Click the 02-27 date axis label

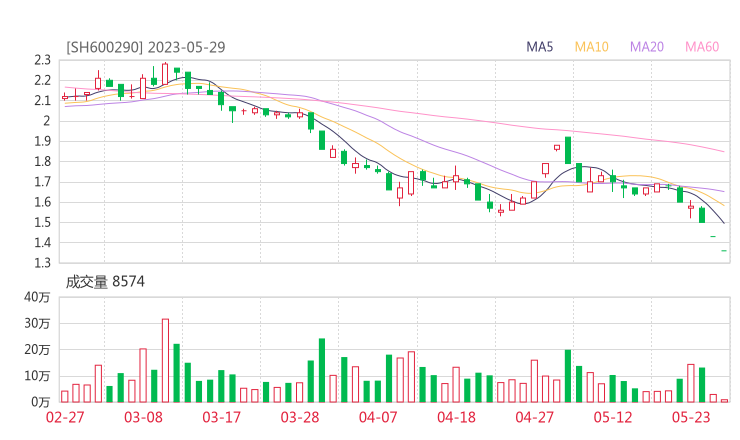65,417
